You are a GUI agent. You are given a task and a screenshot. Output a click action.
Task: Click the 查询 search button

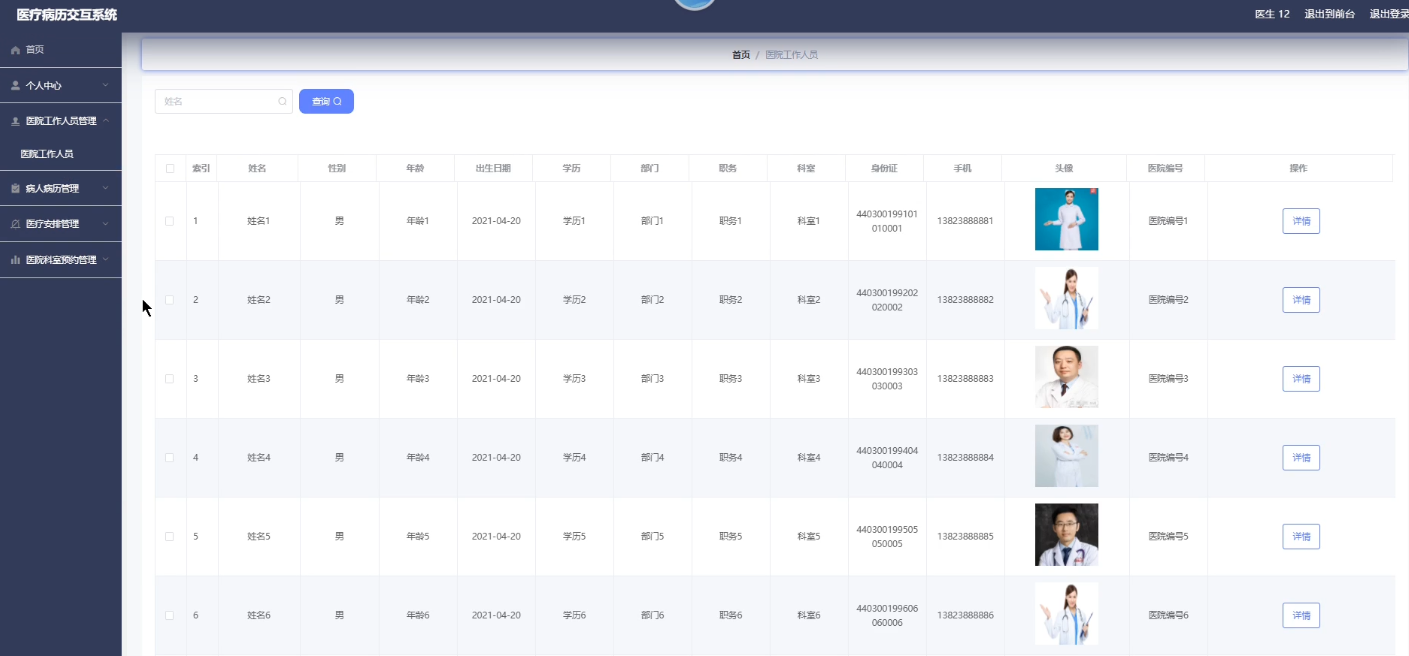point(326,101)
